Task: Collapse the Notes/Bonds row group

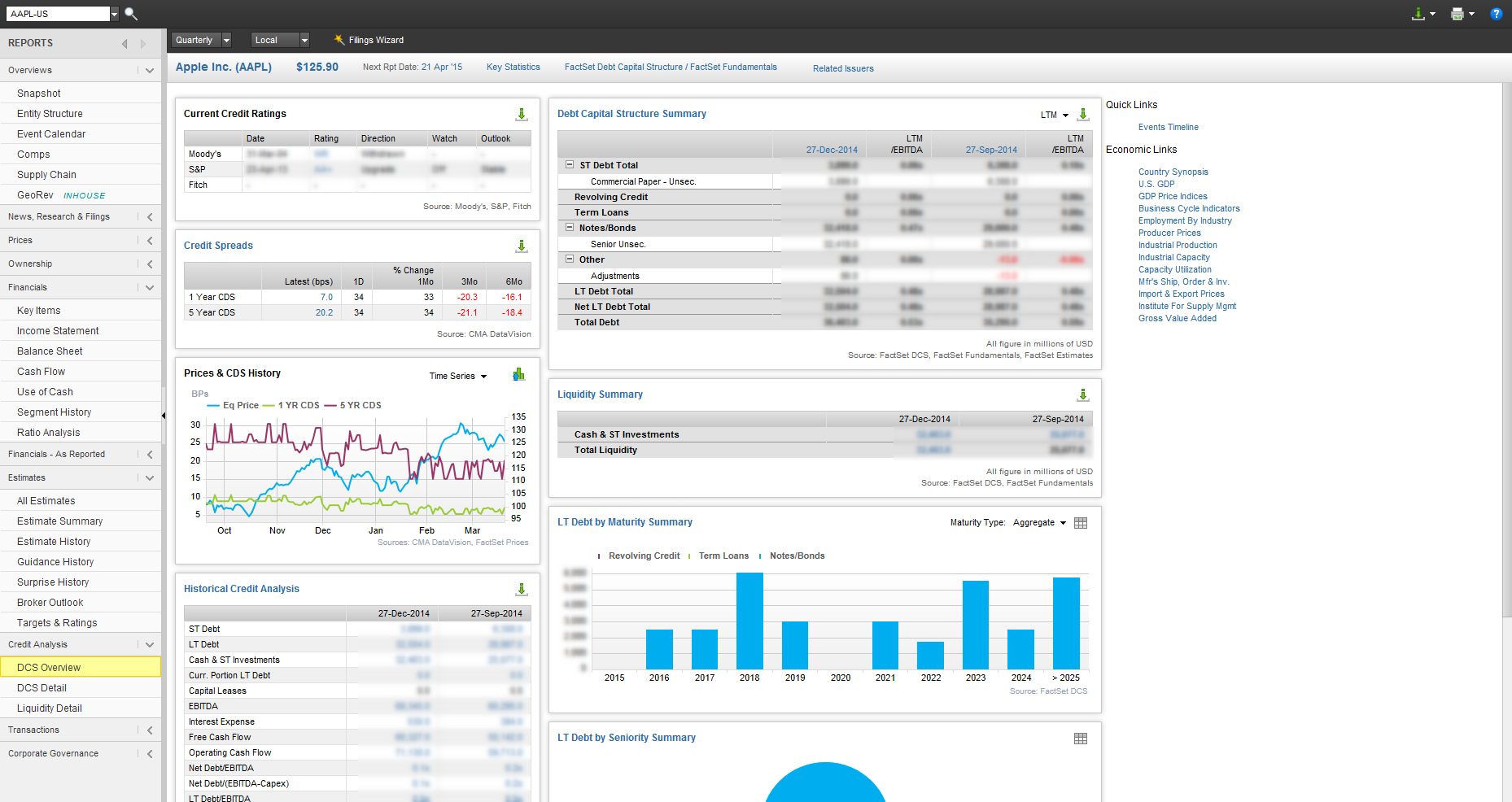Action: coord(570,228)
